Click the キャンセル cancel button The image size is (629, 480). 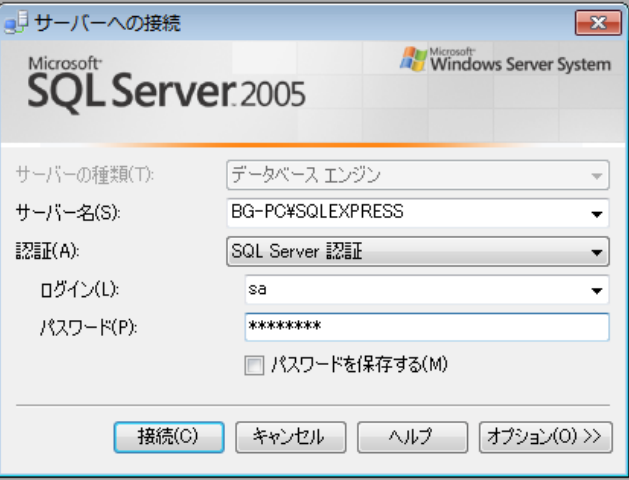tap(290, 437)
